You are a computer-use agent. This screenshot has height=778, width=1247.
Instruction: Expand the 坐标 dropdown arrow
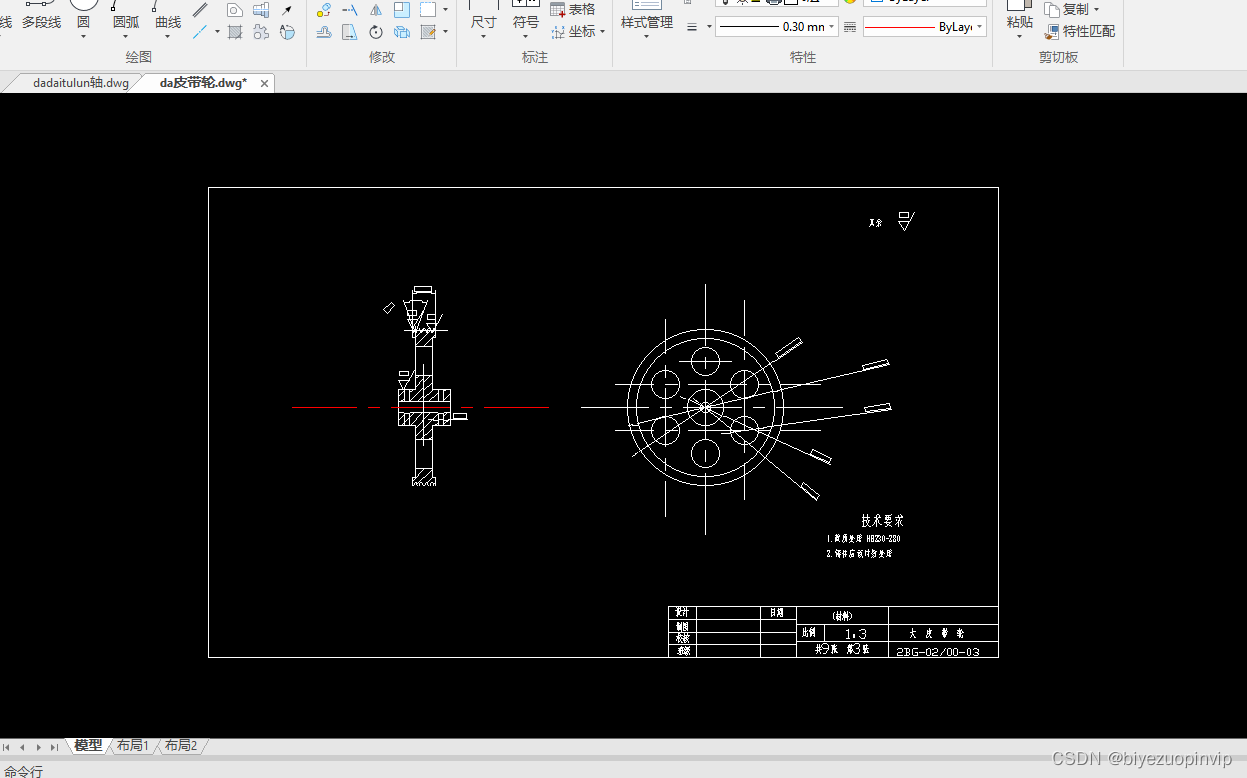(603, 32)
